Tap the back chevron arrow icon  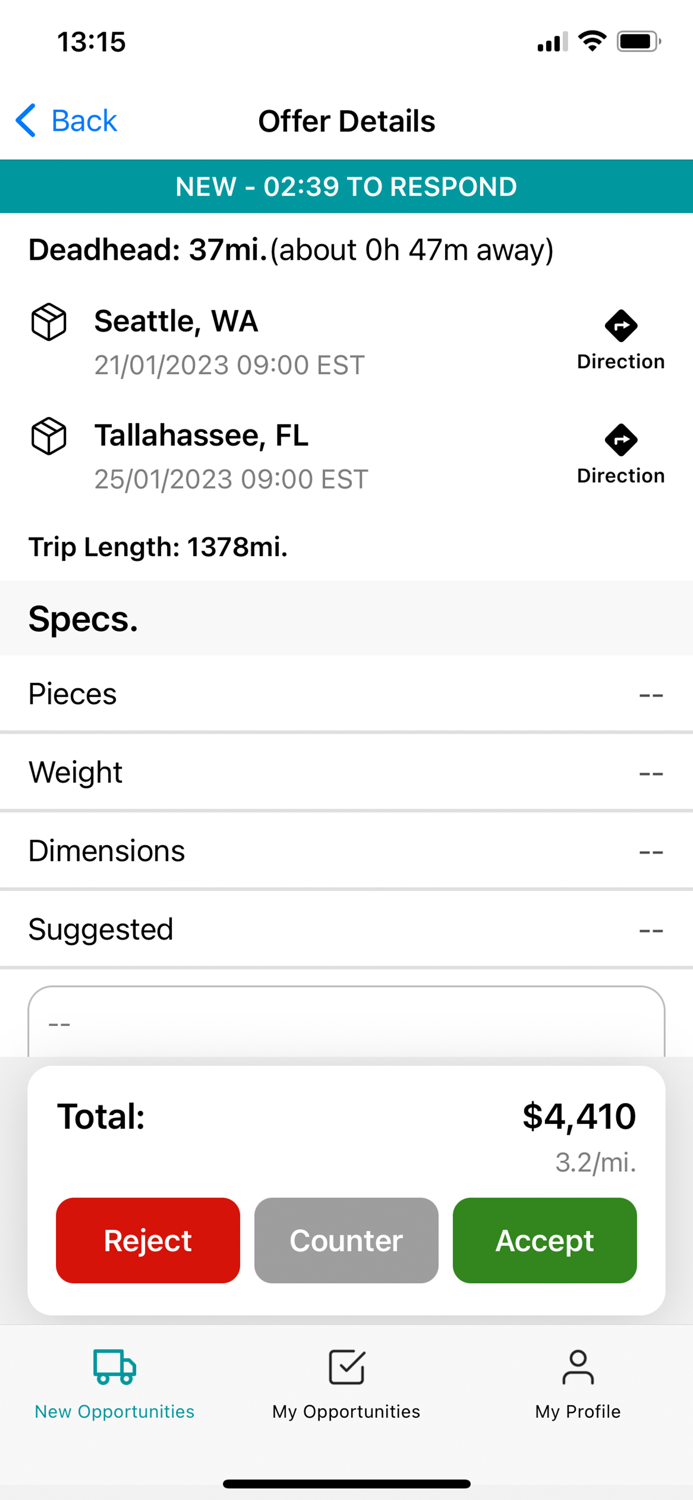(x=25, y=120)
